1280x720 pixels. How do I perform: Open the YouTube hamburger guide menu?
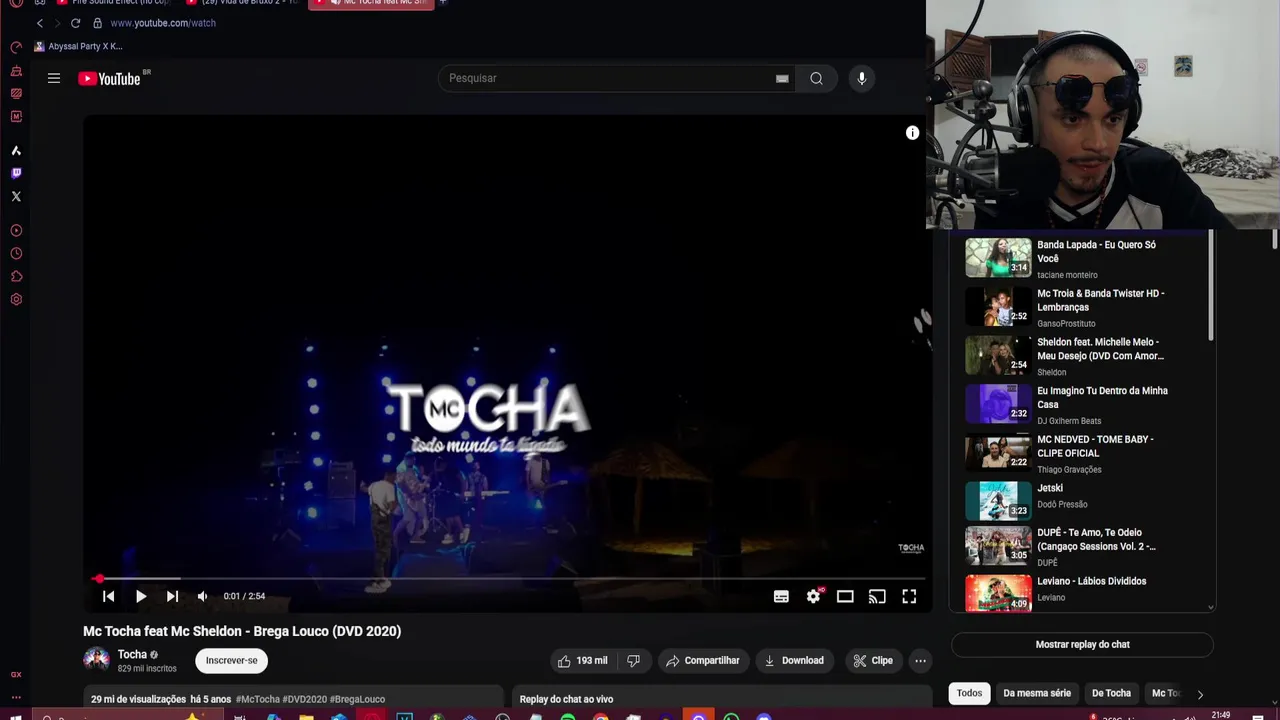tap(54, 78)
